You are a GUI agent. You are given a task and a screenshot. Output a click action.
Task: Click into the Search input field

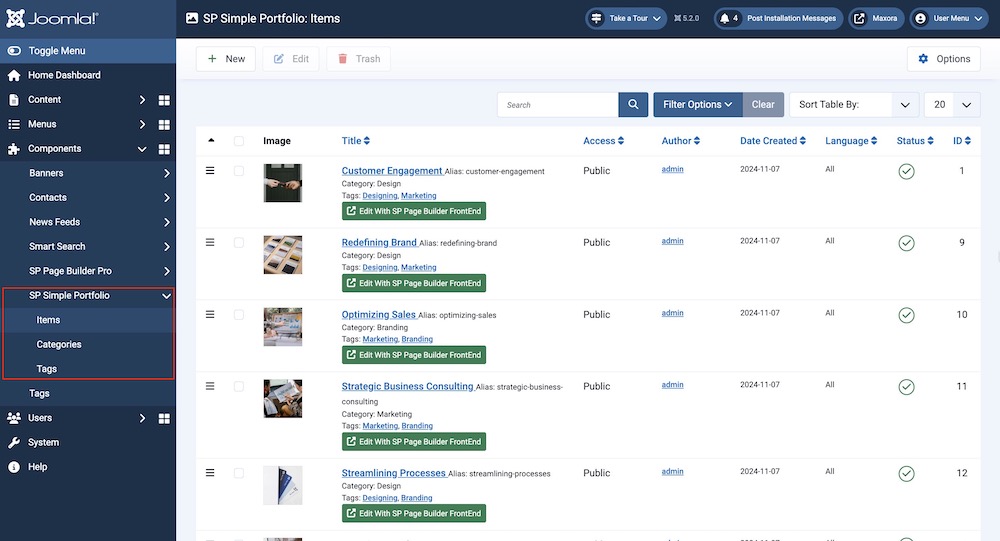(x=558, y=105)
